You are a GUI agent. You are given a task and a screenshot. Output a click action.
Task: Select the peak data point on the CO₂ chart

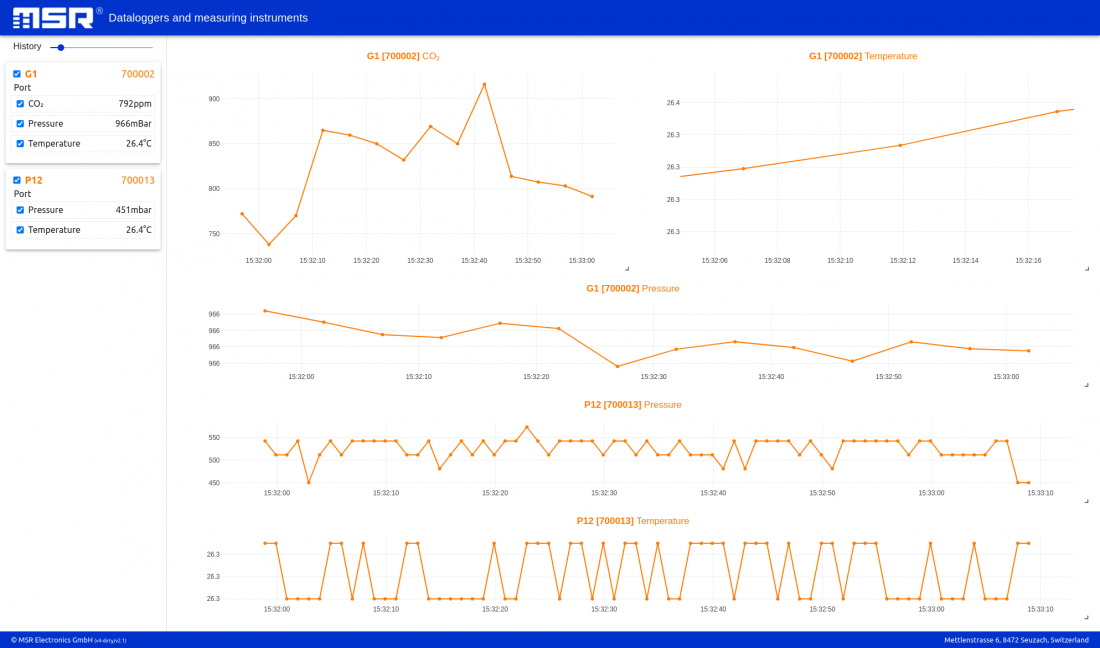point(485,84)
